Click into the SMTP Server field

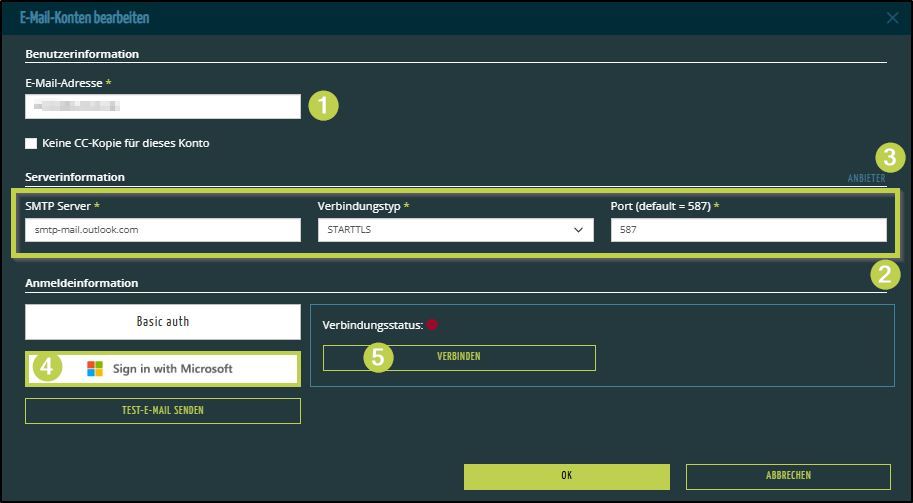coord(162,230)
